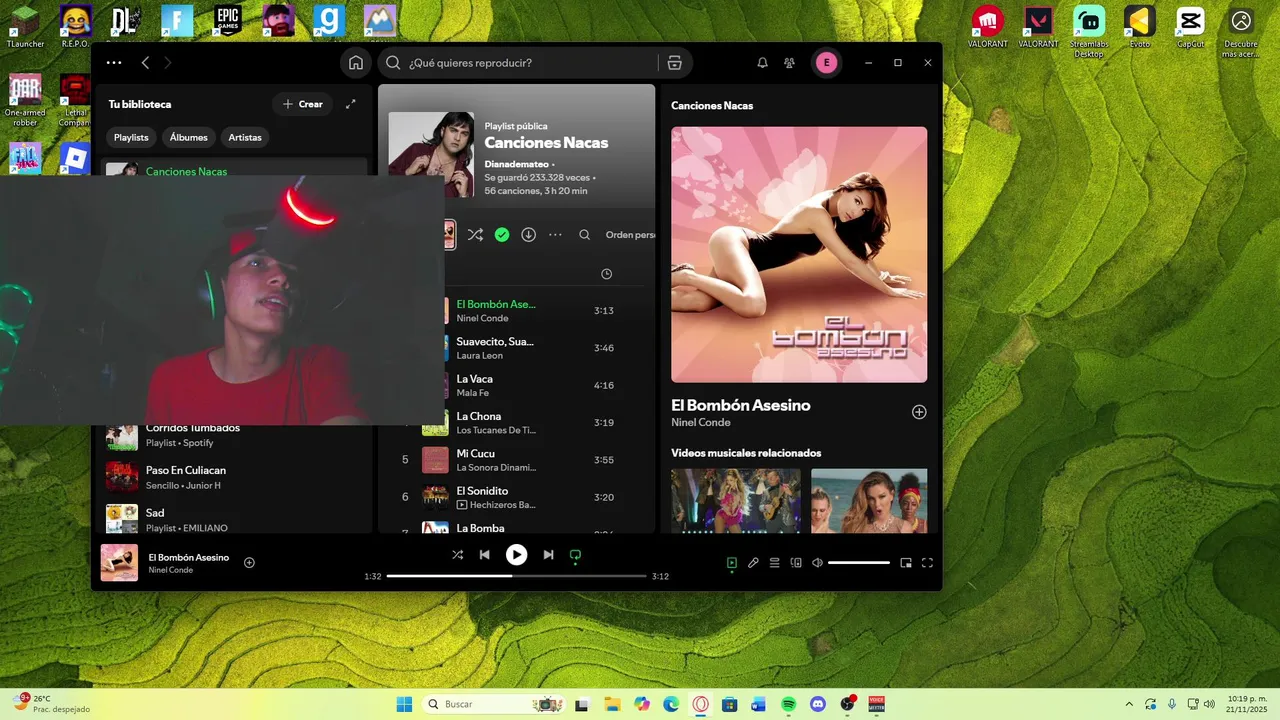Viewport: 1280px width, 720px height.
Task: Add El Bombón Asesino to Liked Songs in panel
Action: [919, 412]
